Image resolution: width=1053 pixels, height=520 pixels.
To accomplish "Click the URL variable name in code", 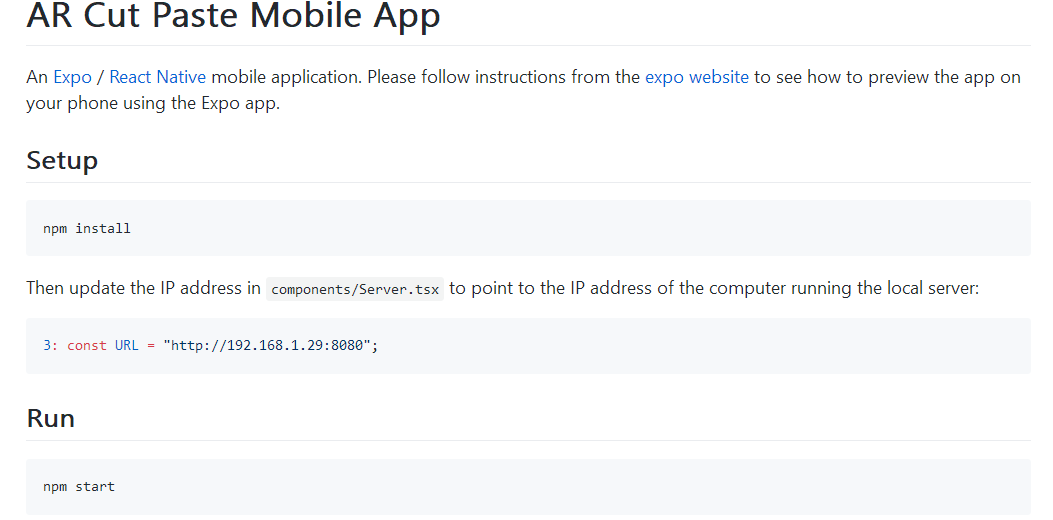I will (x=127, y=346).
